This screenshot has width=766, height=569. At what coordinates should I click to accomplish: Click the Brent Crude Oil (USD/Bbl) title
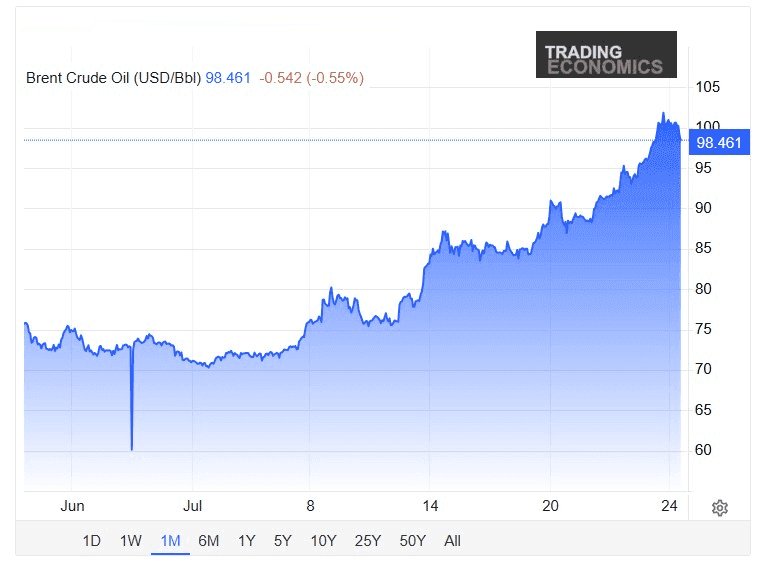pyautogui.click(x=113, y=78)
